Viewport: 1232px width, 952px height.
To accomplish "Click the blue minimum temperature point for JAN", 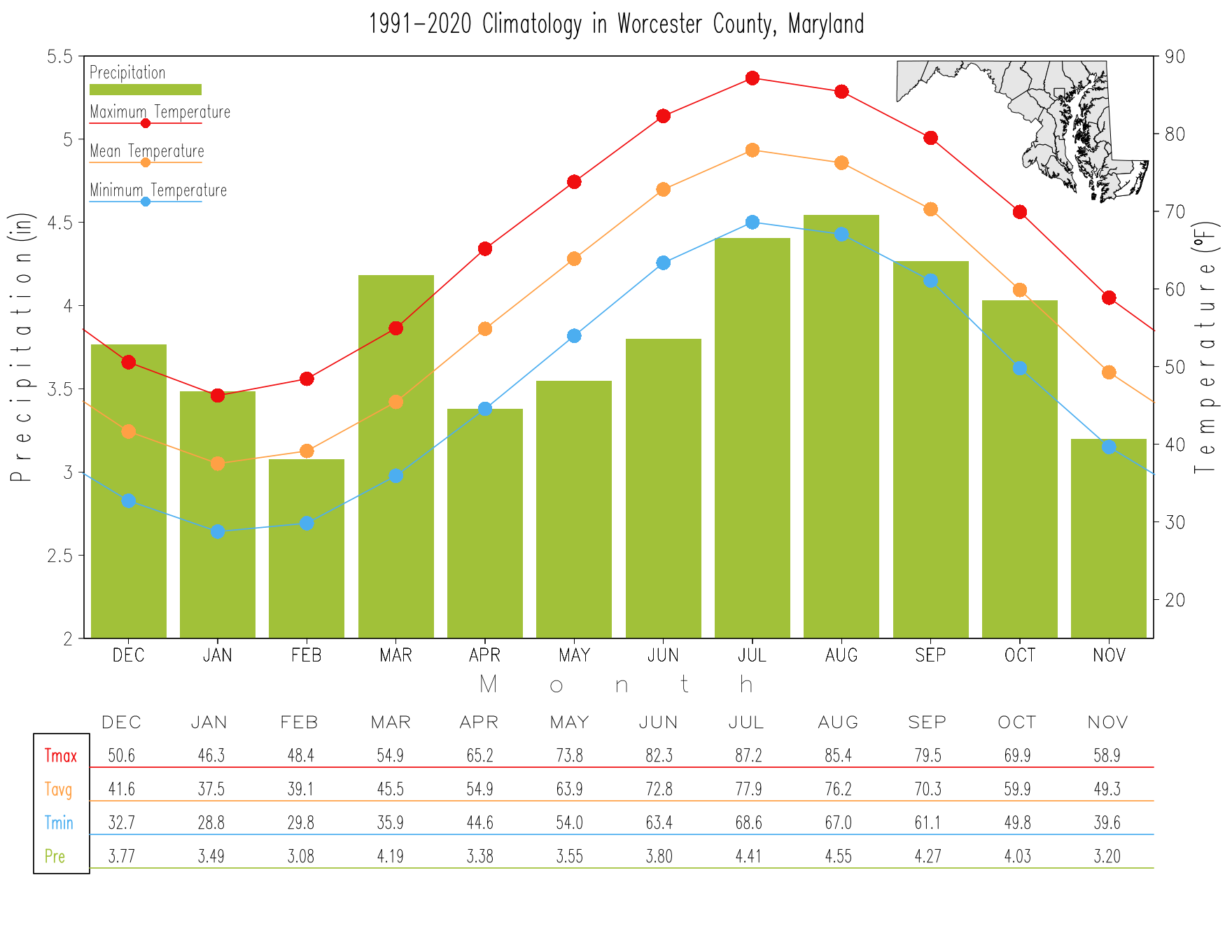I will (218, 531).
